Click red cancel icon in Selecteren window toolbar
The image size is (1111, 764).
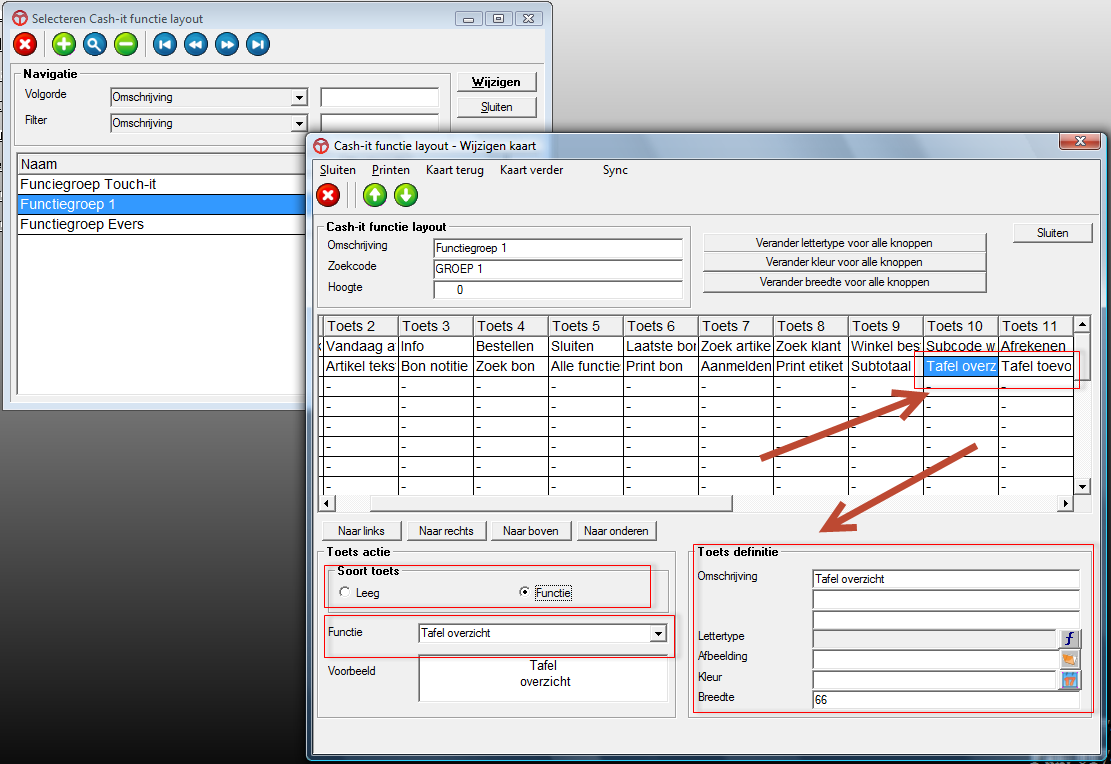tap(25, 45)
